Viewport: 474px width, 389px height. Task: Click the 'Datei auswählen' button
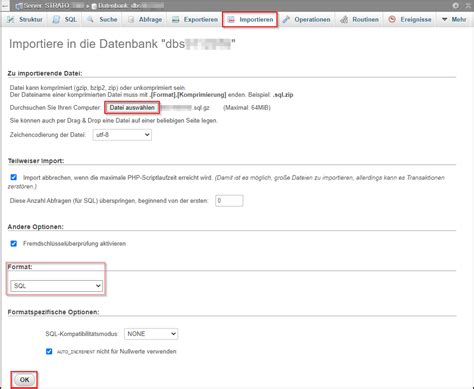click(x=132, y=108)
